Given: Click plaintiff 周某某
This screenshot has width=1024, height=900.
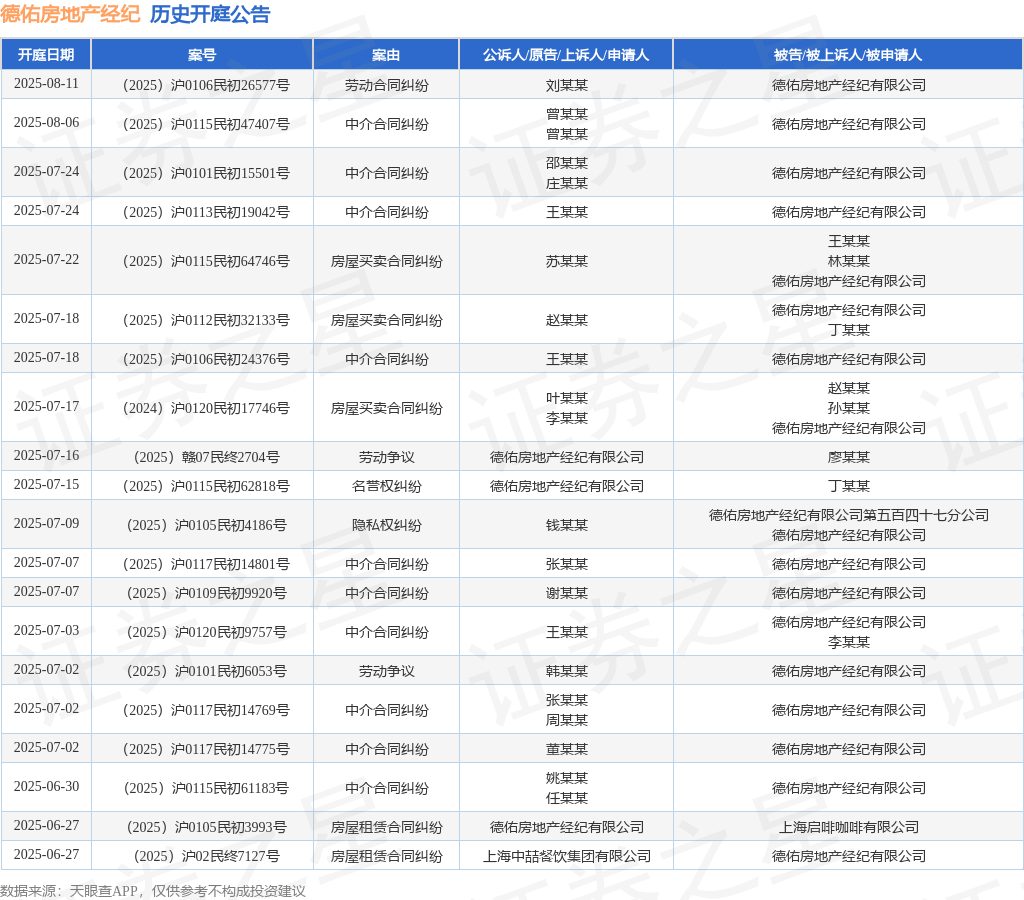Looking at the screenshot, I should (567, 720).
